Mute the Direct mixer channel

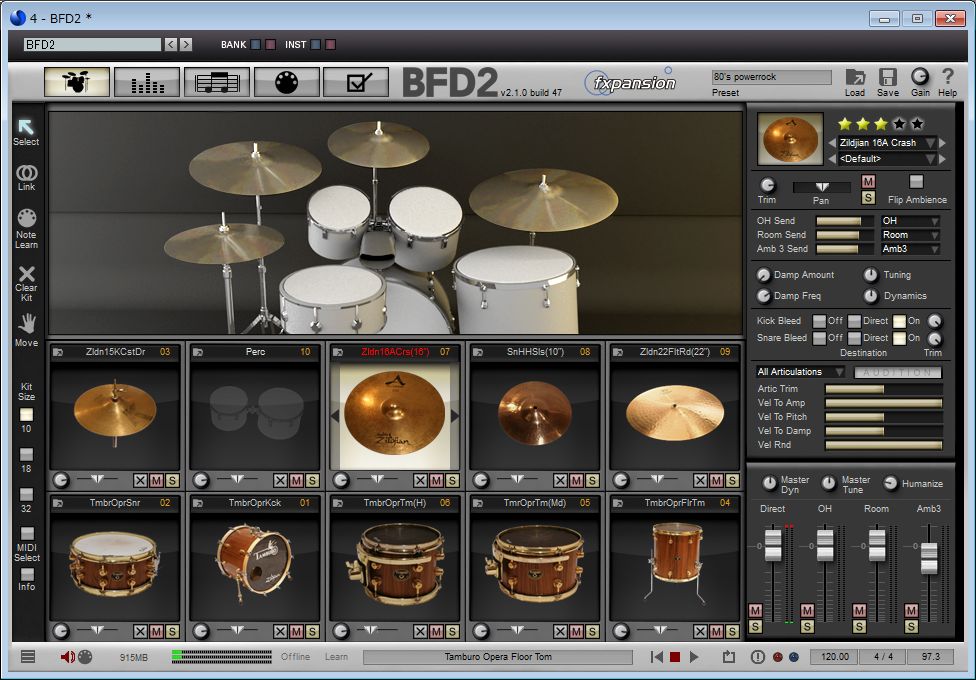(755, 610)
